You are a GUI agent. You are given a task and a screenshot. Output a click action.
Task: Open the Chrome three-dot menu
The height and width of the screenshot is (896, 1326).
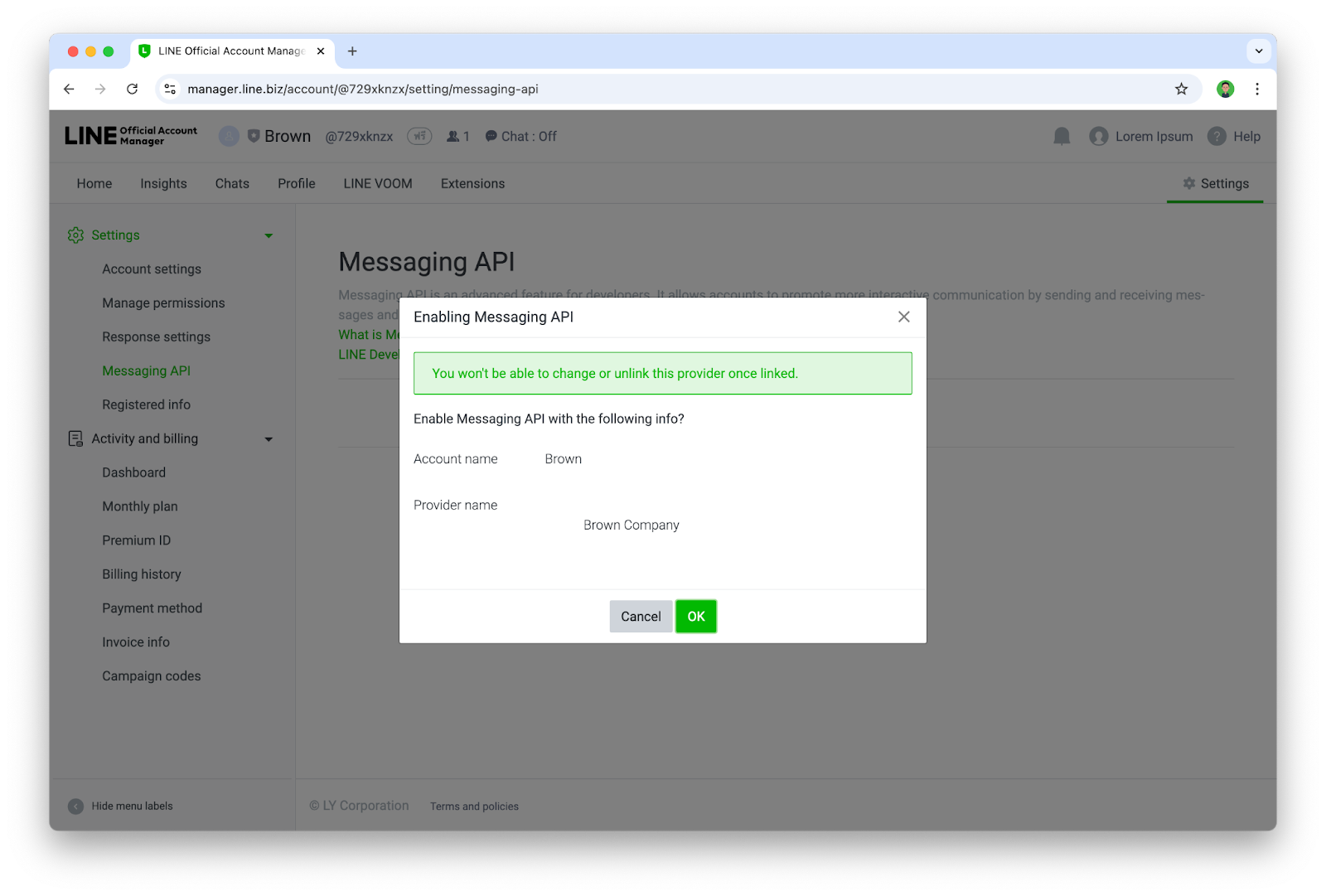click(1257, 89)
